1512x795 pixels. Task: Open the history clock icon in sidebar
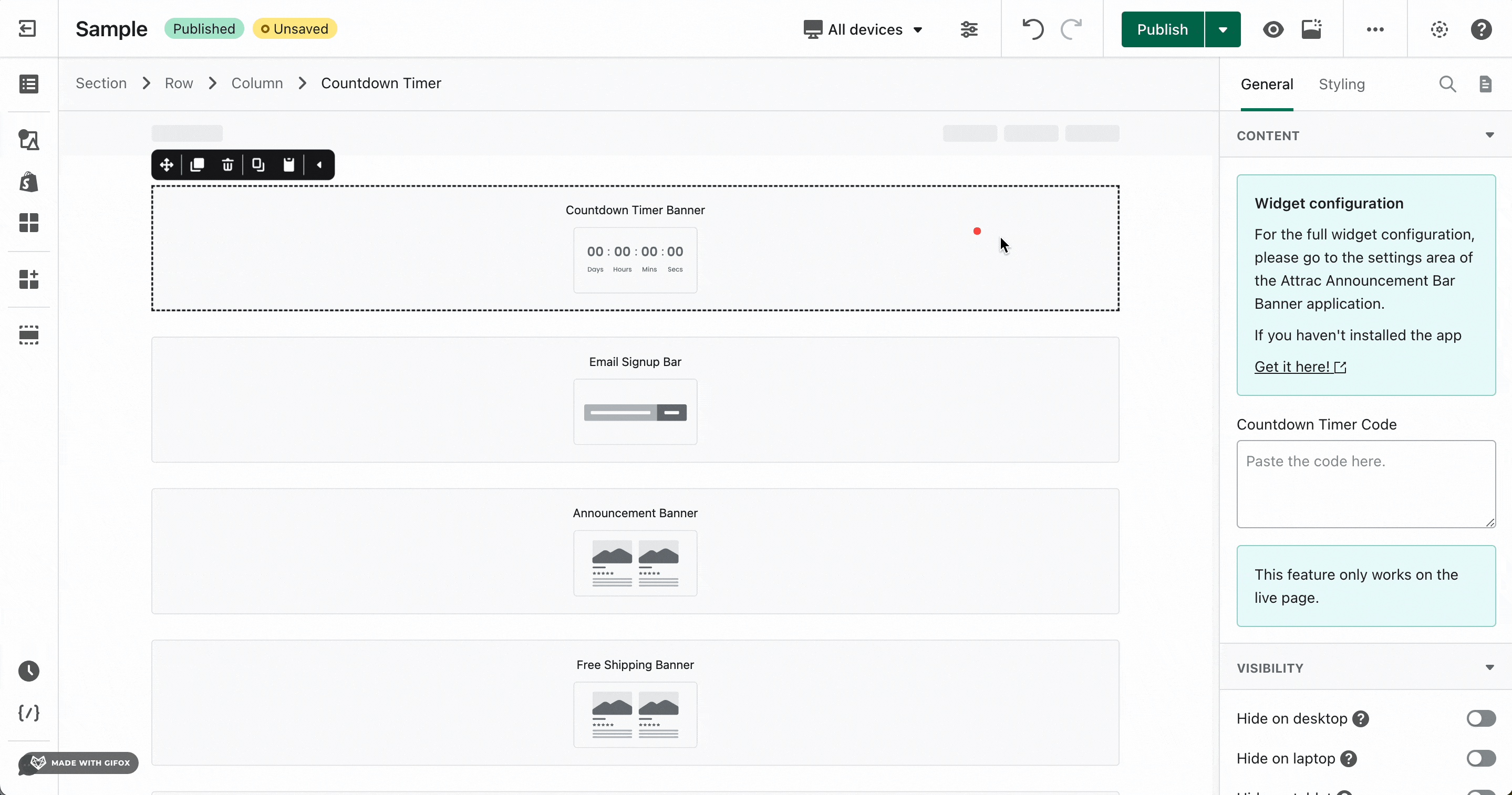coord(28,671)
